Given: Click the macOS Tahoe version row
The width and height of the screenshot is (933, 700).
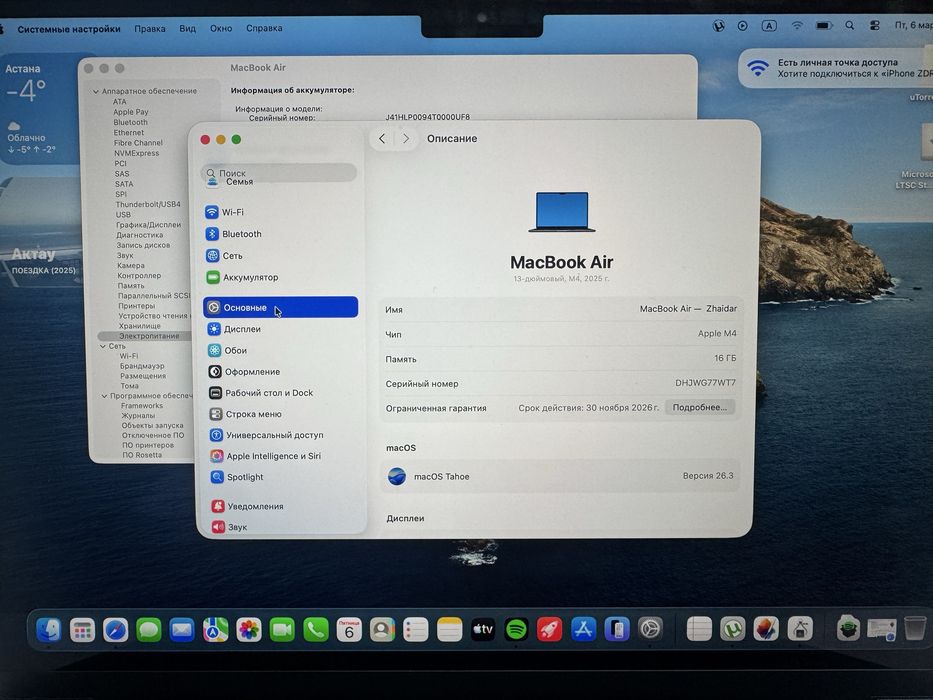Looking at the screenshot, I should click(560, 476).
